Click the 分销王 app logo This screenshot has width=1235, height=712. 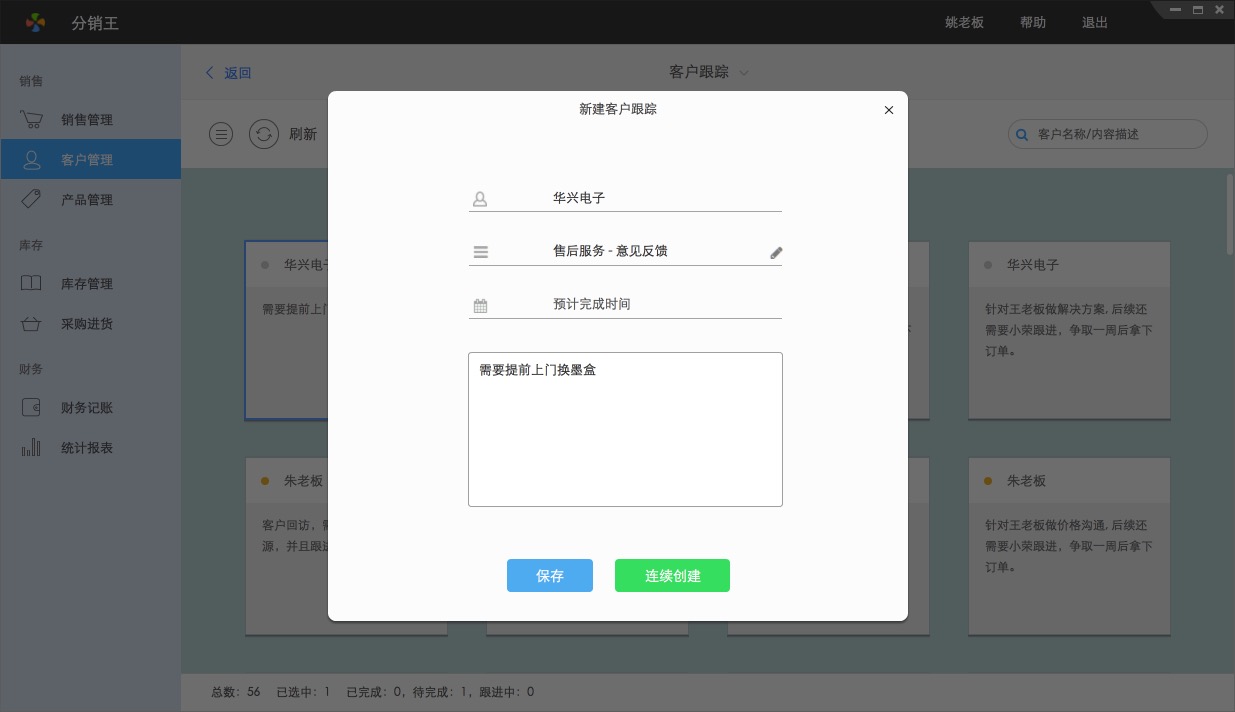36,22
